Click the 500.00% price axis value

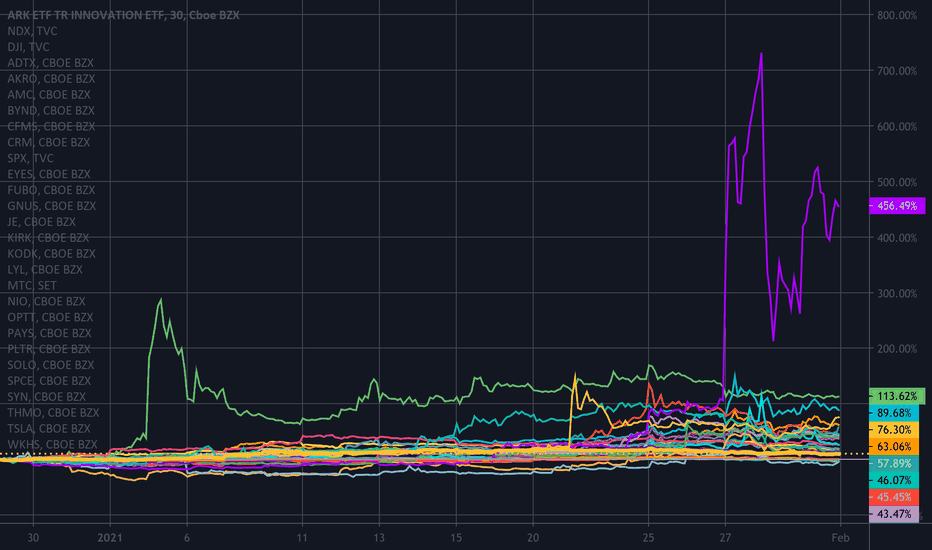pyautogui.click(x=897, y=182)
